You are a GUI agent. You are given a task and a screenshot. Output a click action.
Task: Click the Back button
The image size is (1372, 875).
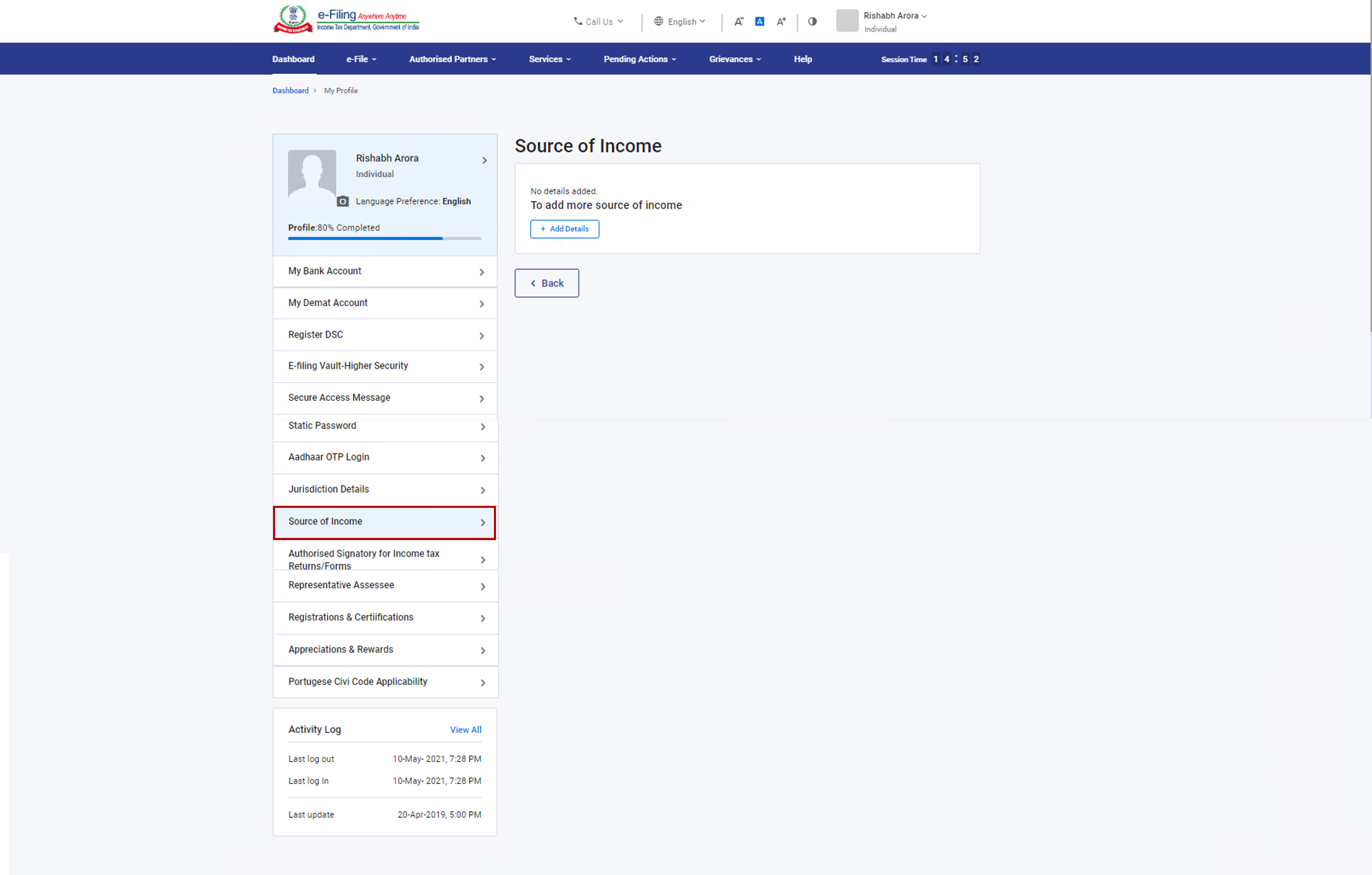point(546,283)
